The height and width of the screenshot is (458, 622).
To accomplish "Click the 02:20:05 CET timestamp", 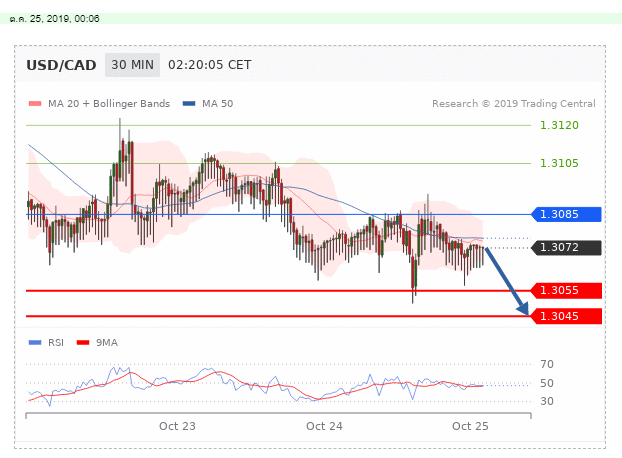I will [x=209, y=65].
